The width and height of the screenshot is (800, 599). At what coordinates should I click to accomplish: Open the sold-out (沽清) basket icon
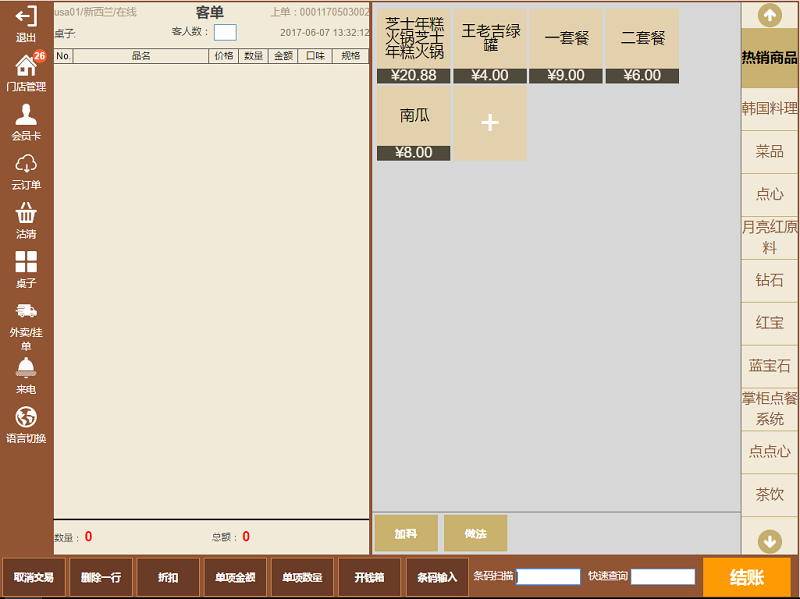click(x=26, y=213)
